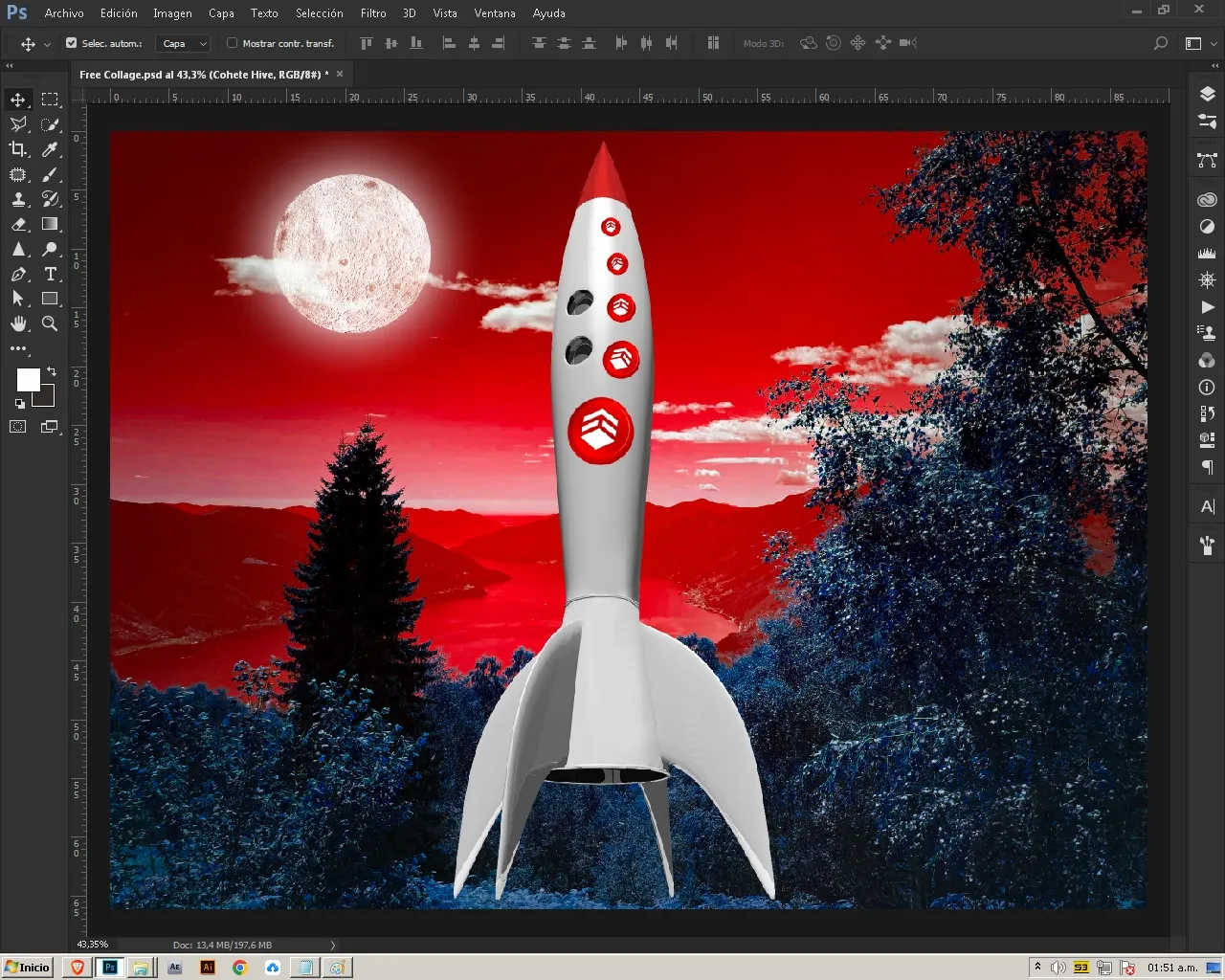Toggle the Selec. autom. checkbox
1225x980 pixels.
point(71,43)
